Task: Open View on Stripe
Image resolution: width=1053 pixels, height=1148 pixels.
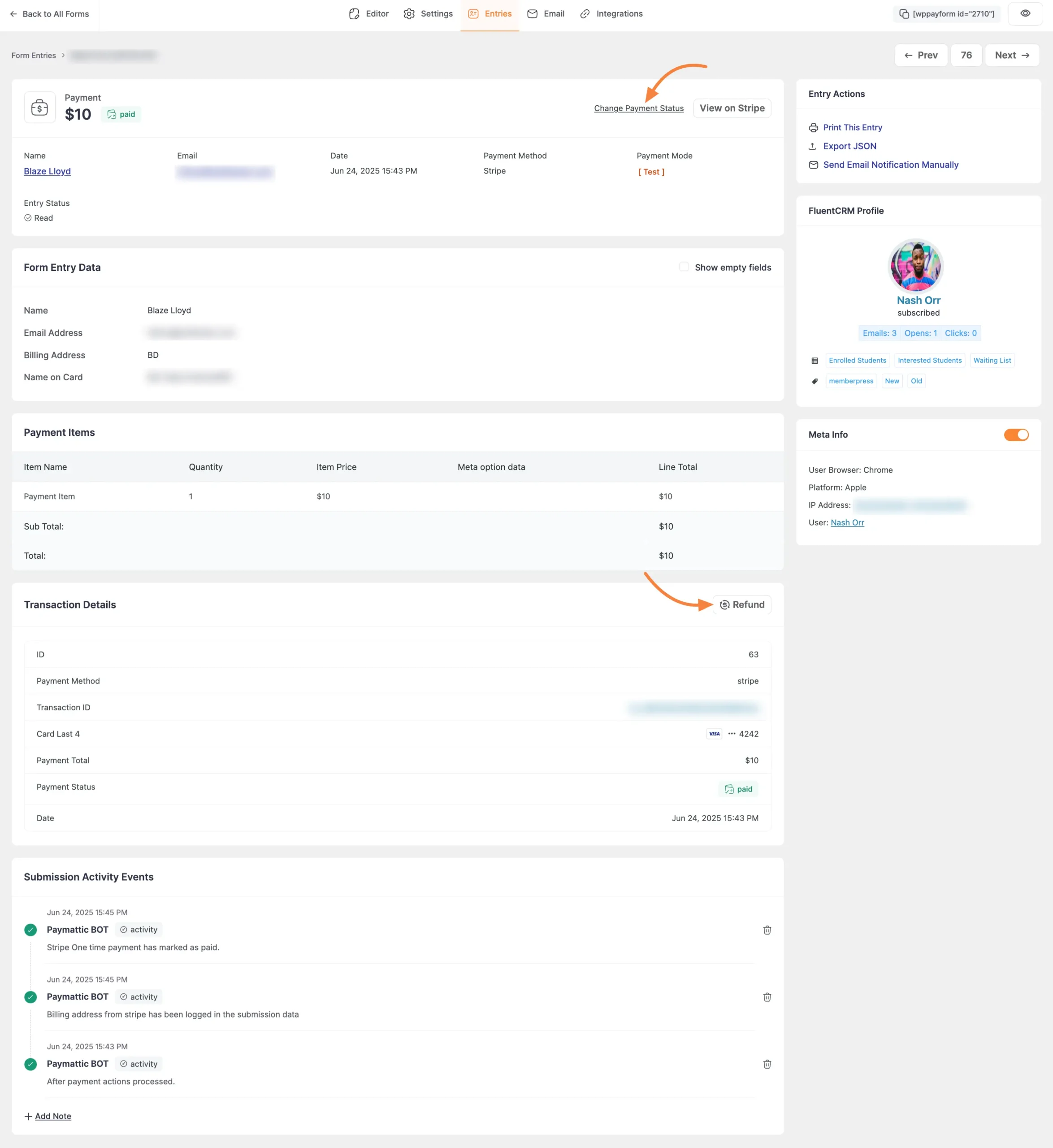Action: tap(732, 109)
